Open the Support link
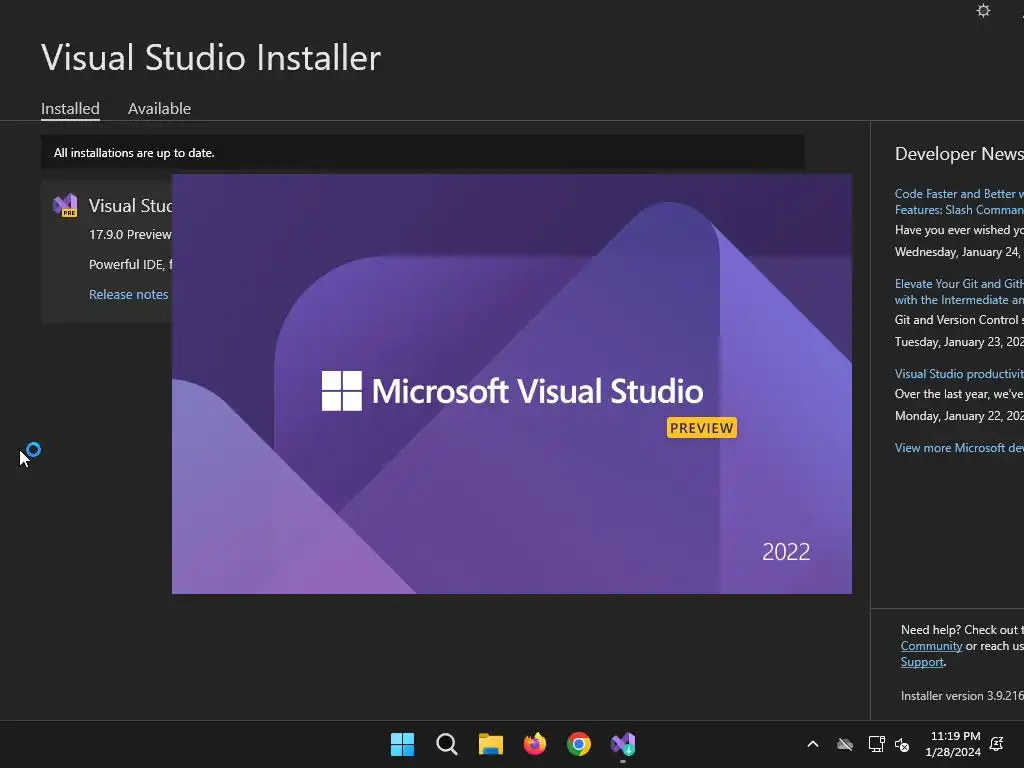The image size is (1024, 768). pos(922,662)
